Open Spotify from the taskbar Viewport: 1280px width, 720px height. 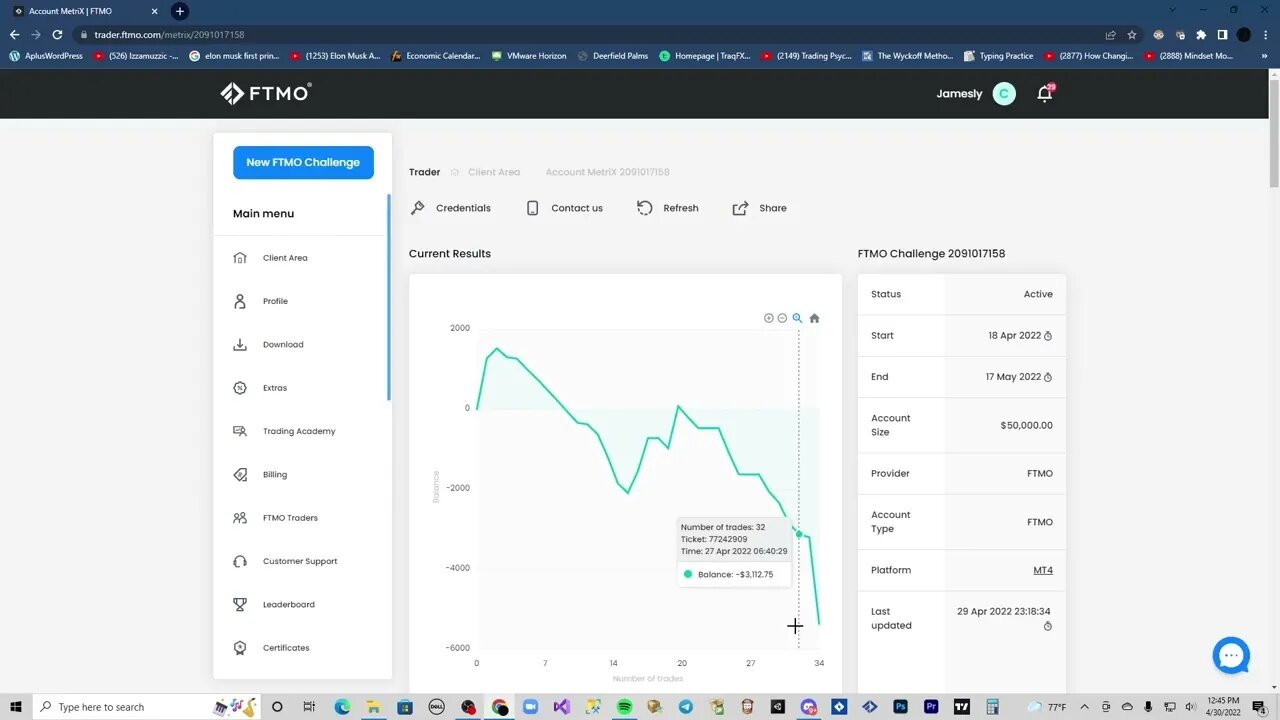click(x=624, y=707)
